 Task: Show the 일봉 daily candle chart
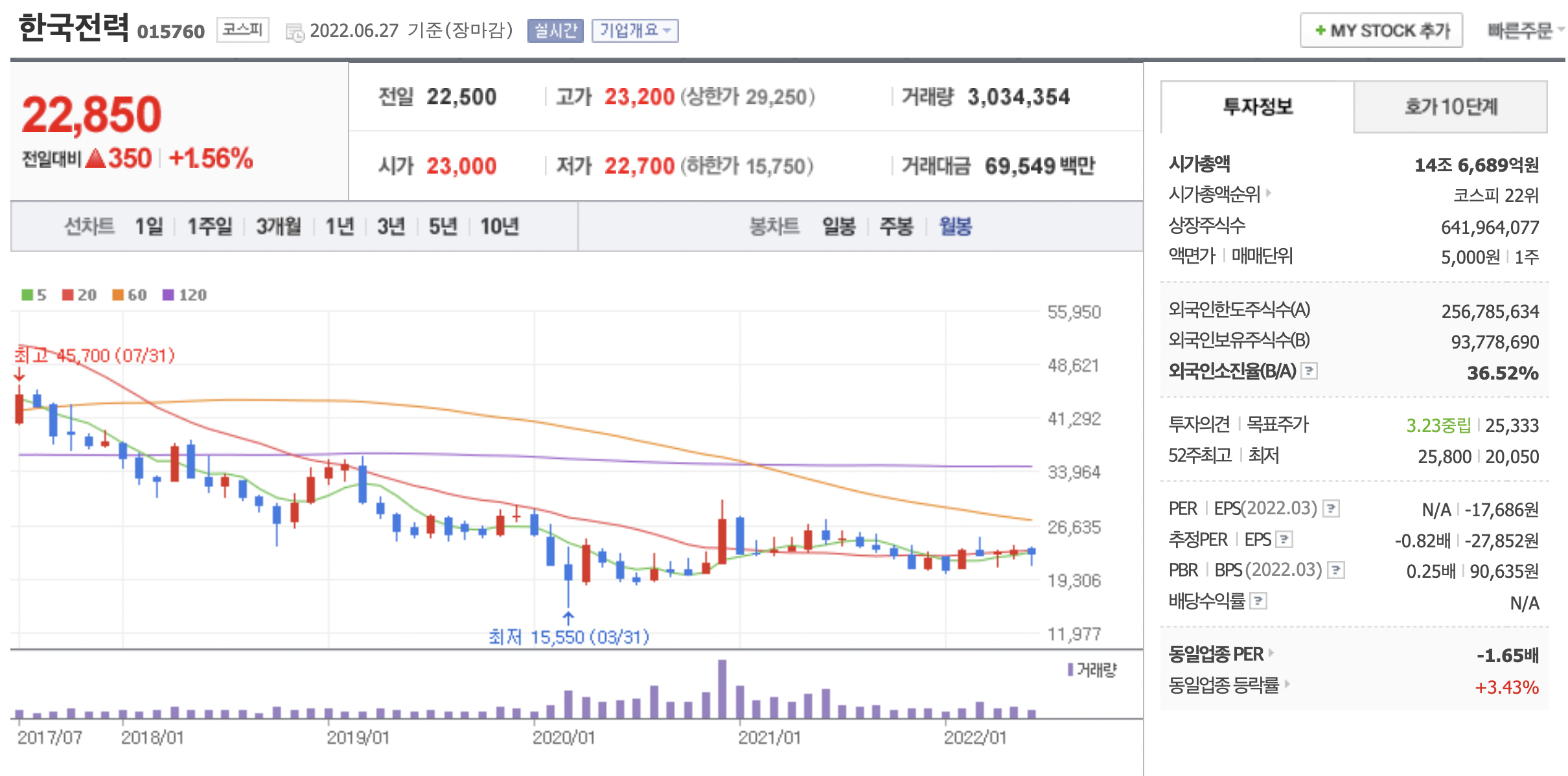pyautogui.click(x=839, y=226)
